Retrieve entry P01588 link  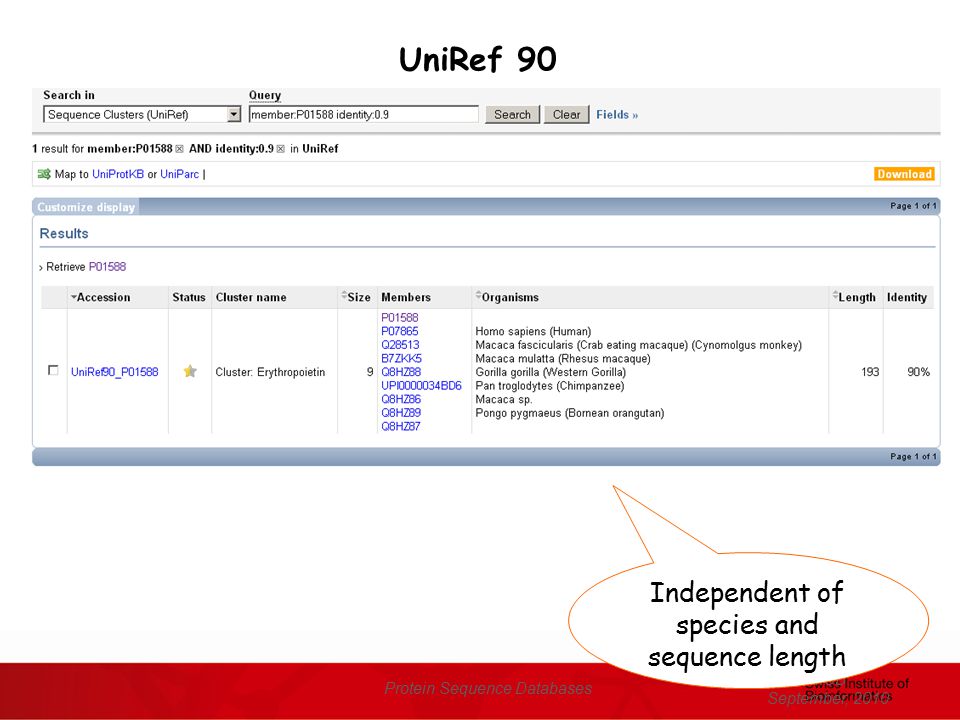(107, 267)
